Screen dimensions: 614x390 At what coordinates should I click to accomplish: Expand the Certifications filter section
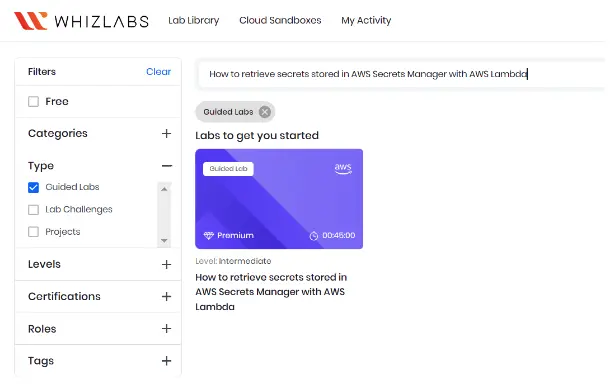(166, 297)
